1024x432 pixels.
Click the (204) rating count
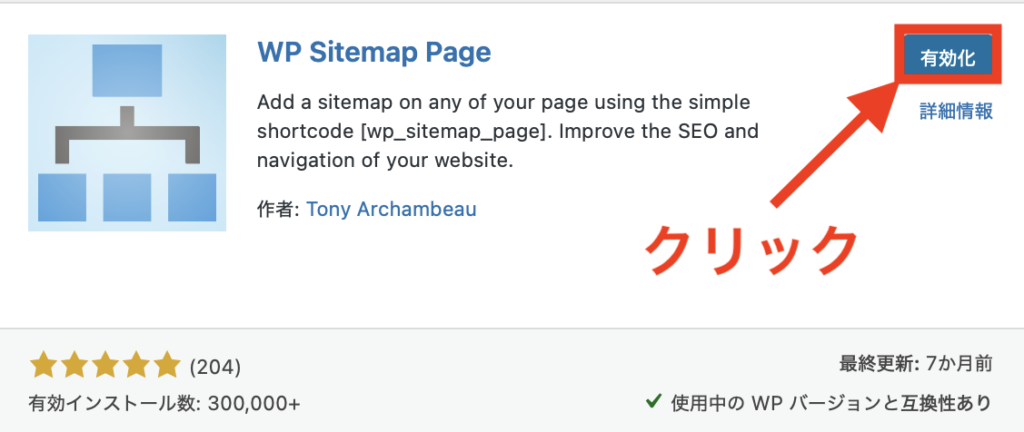215,366
